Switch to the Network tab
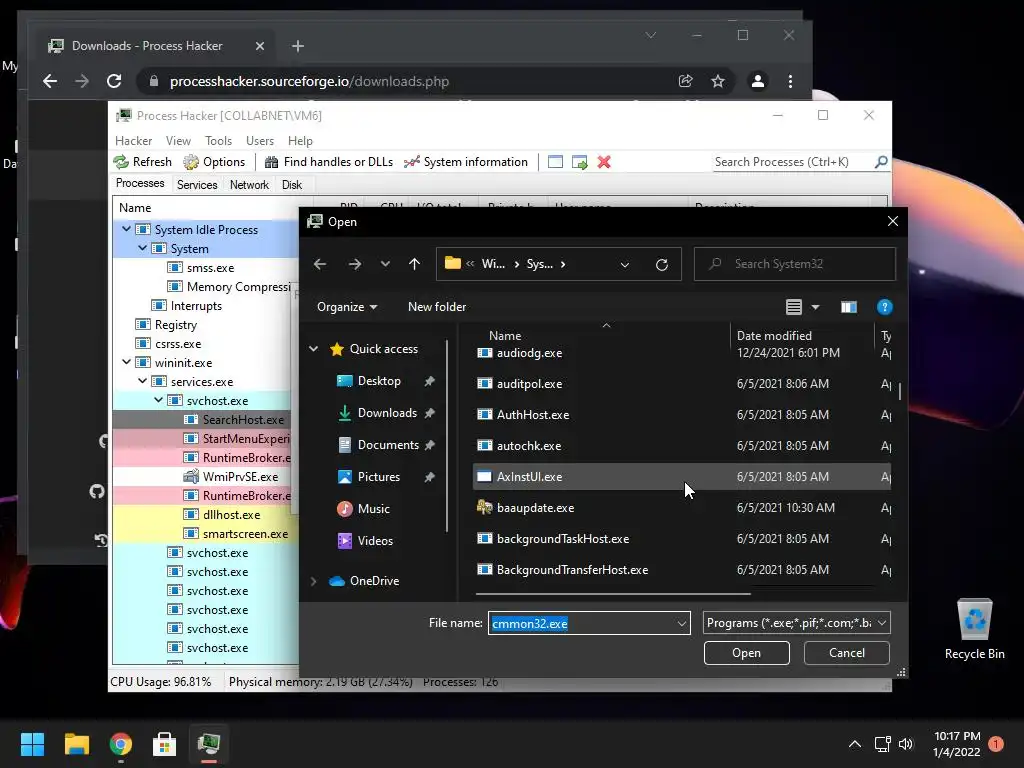This screenshot has width=1024, height=768. [249, 185]
